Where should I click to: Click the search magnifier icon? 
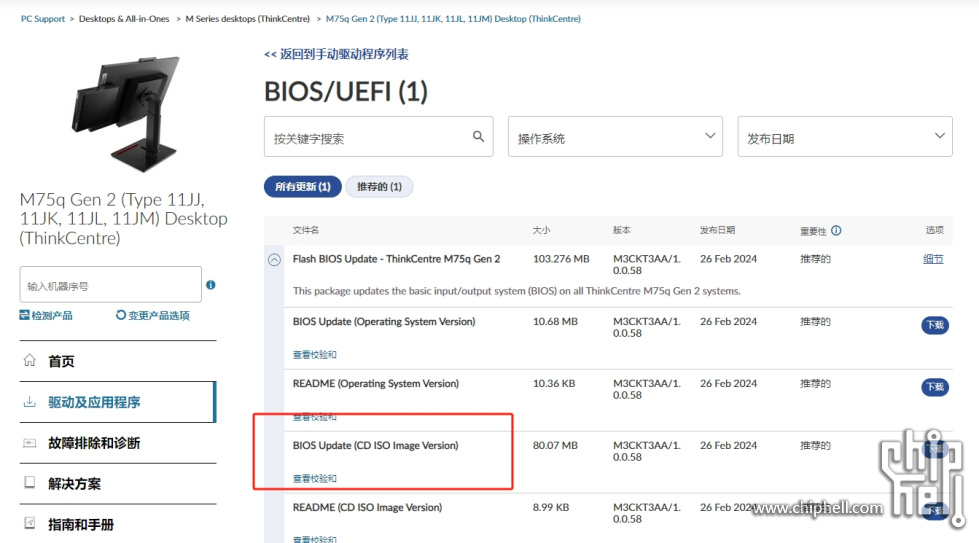coord(478,136)
